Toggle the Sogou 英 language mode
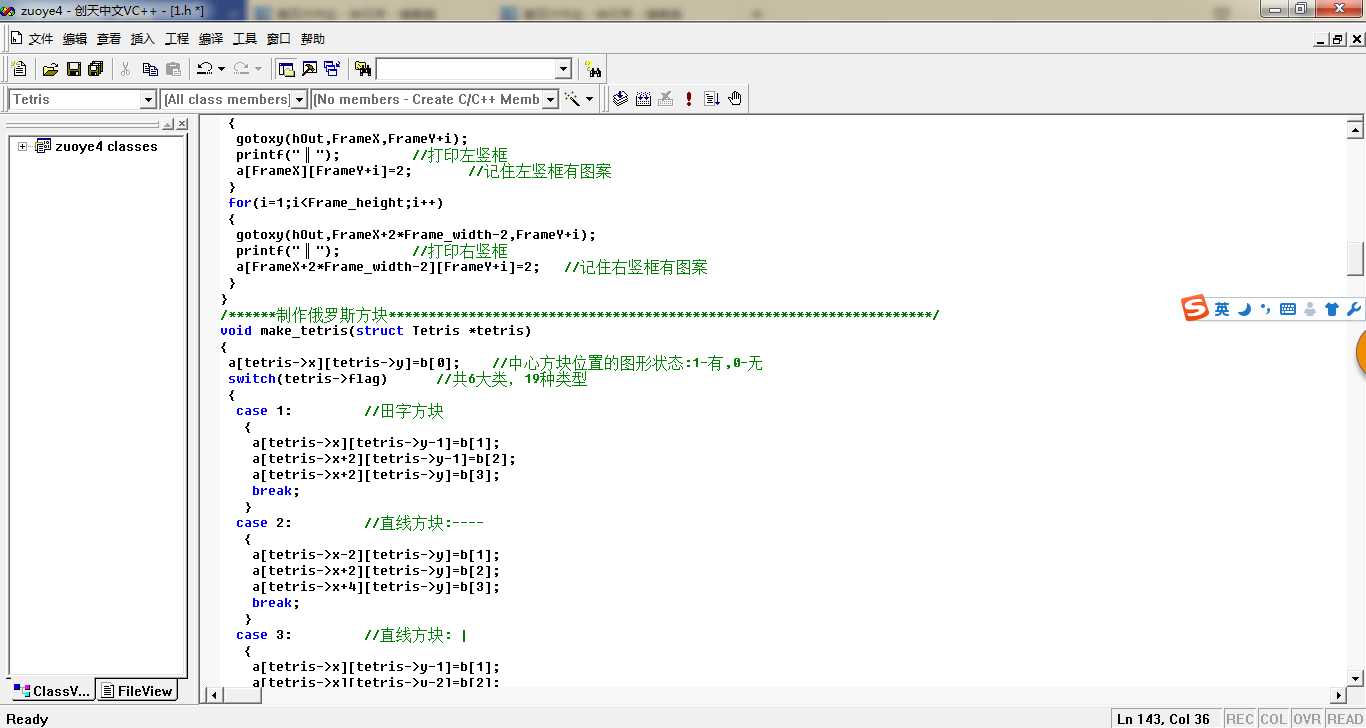This screenshot has height=728, width=1366. (1222, 309)
